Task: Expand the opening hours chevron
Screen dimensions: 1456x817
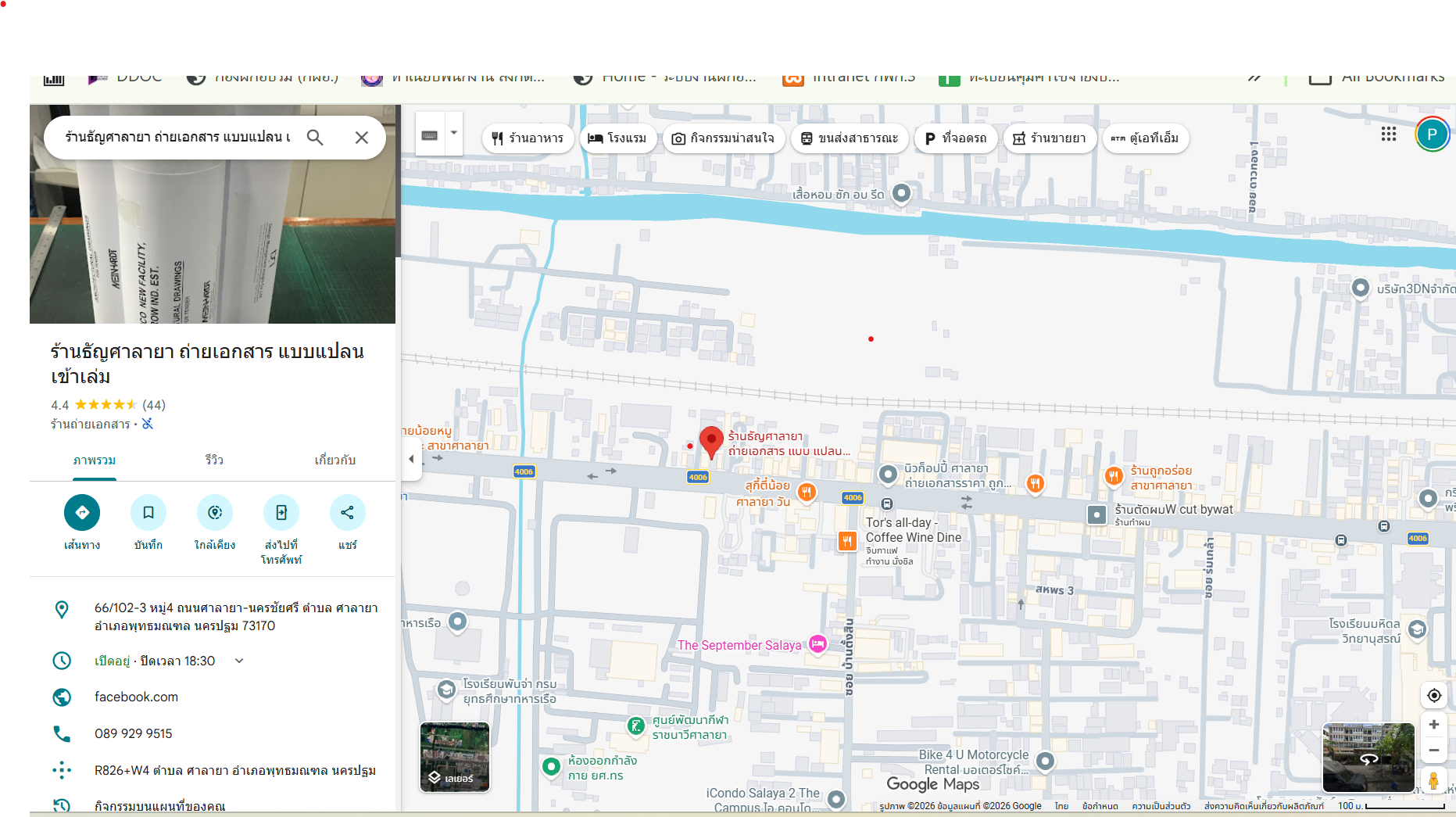Action: [239, 661]
